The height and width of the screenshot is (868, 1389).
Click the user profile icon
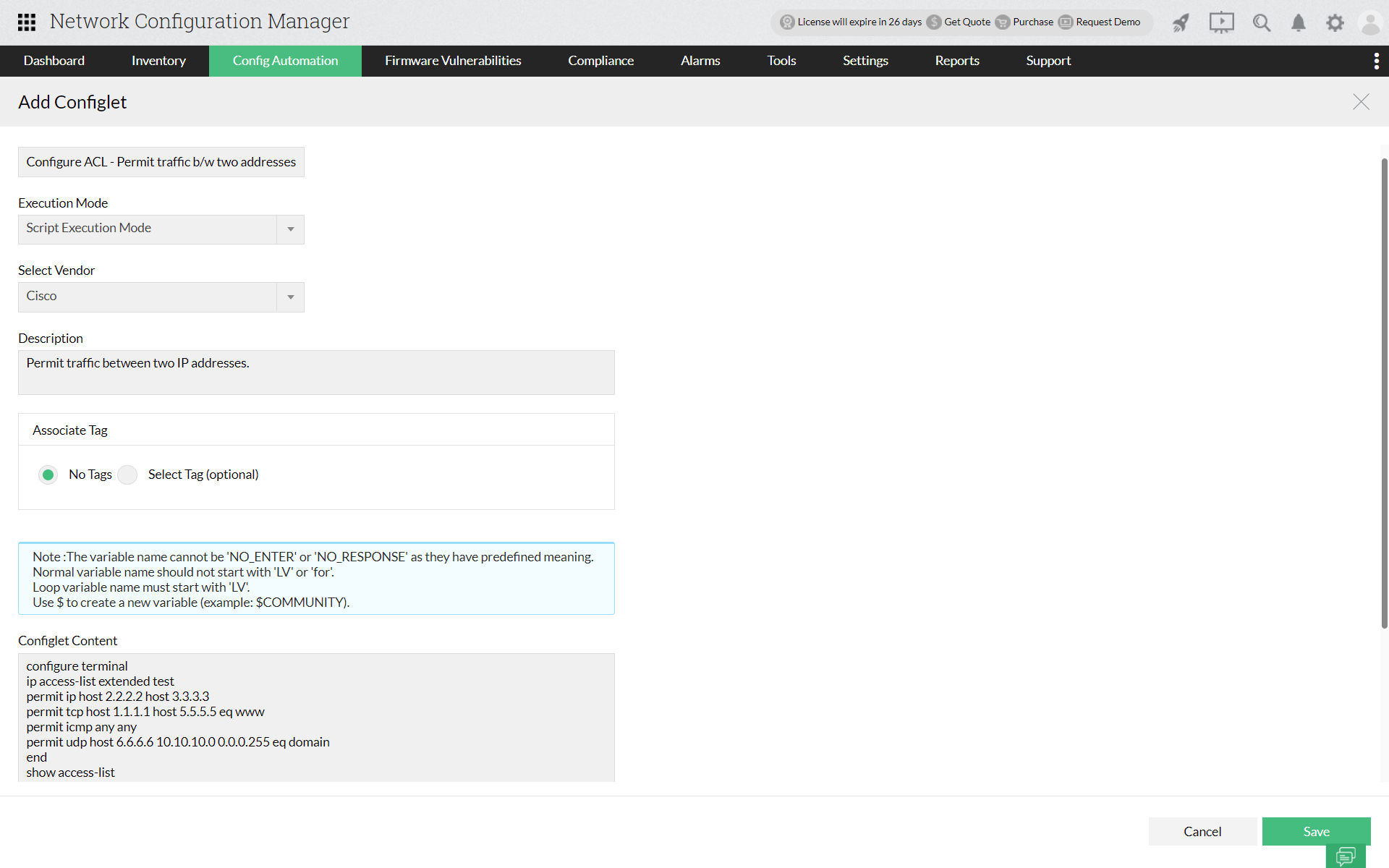1371,22
